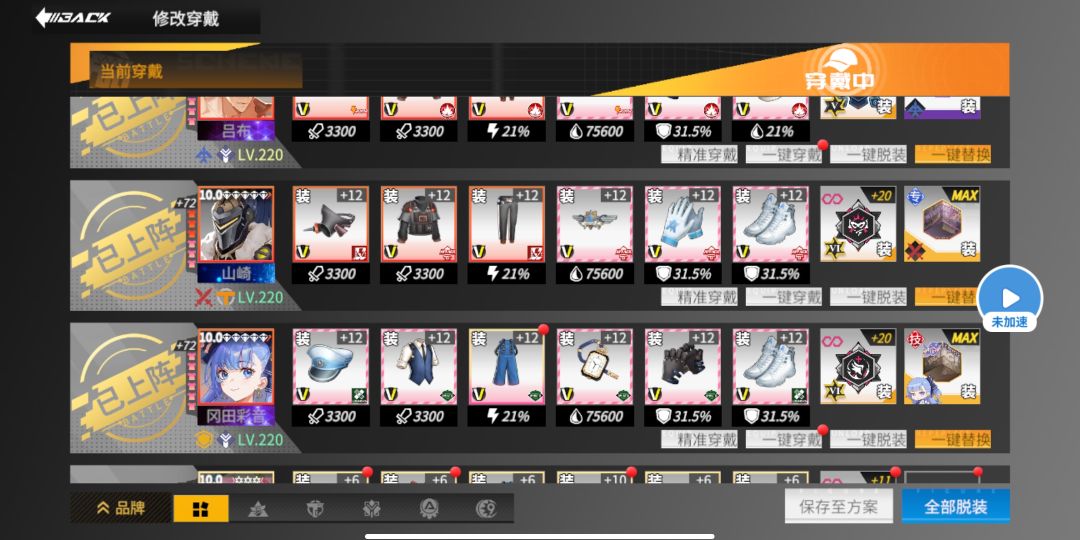Click 山崎's LV.220 level text

260,298
